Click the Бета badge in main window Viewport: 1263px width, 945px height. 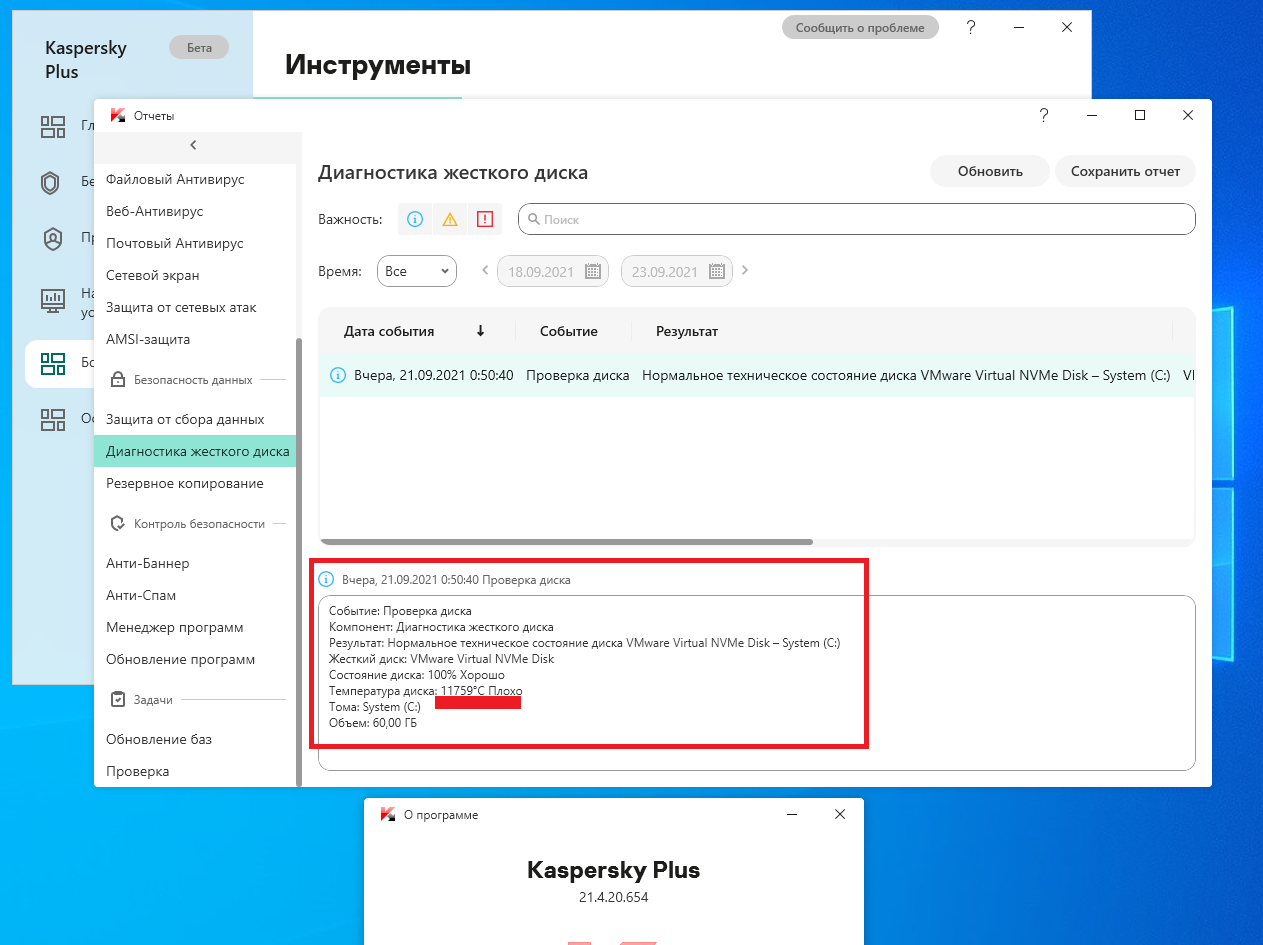(199, 47)
